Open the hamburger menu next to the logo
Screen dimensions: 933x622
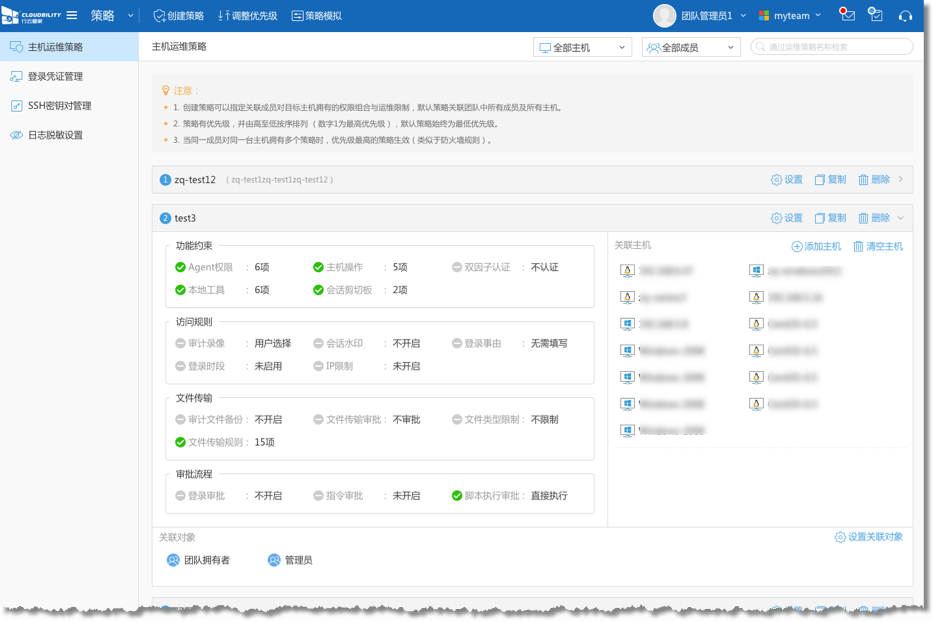point(72,15)
